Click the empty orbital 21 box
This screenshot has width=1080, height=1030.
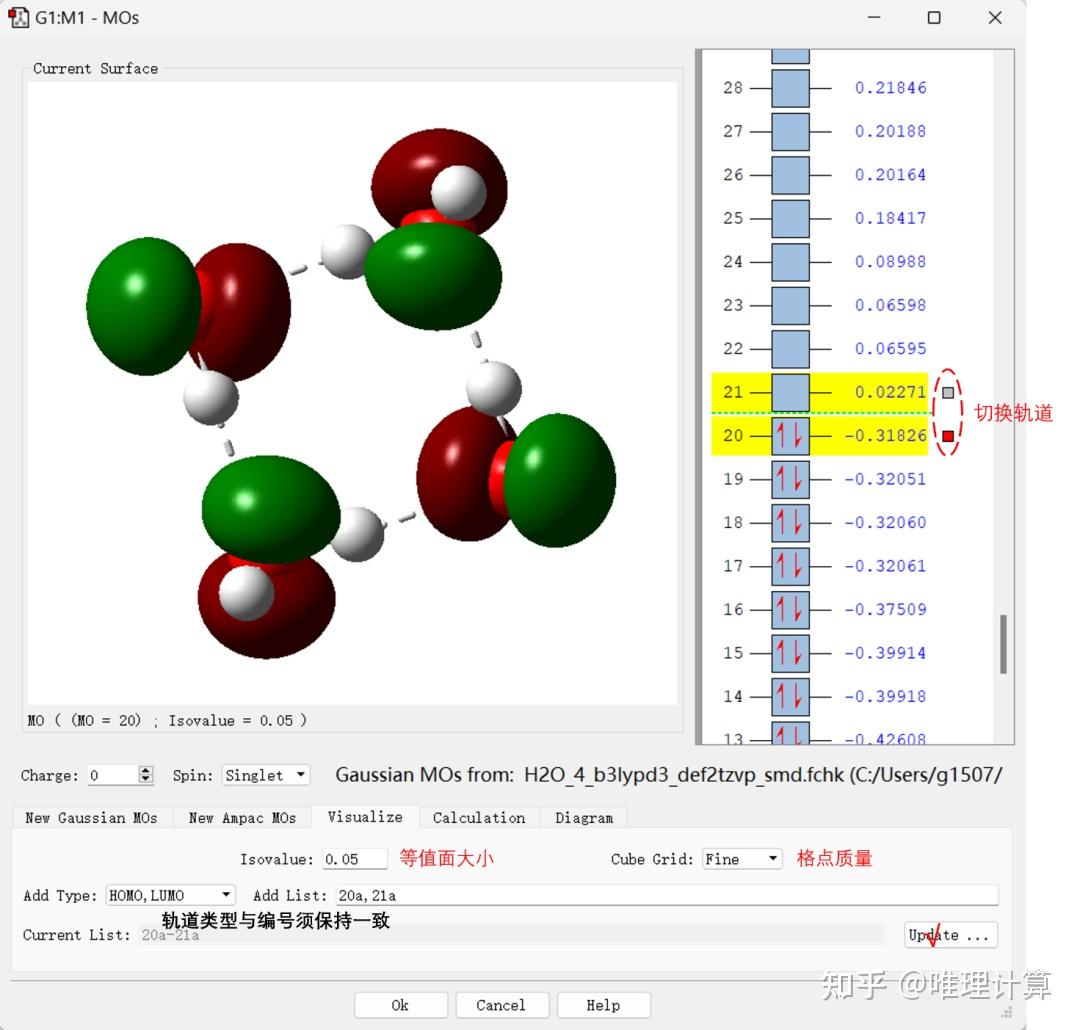point(790,392)
